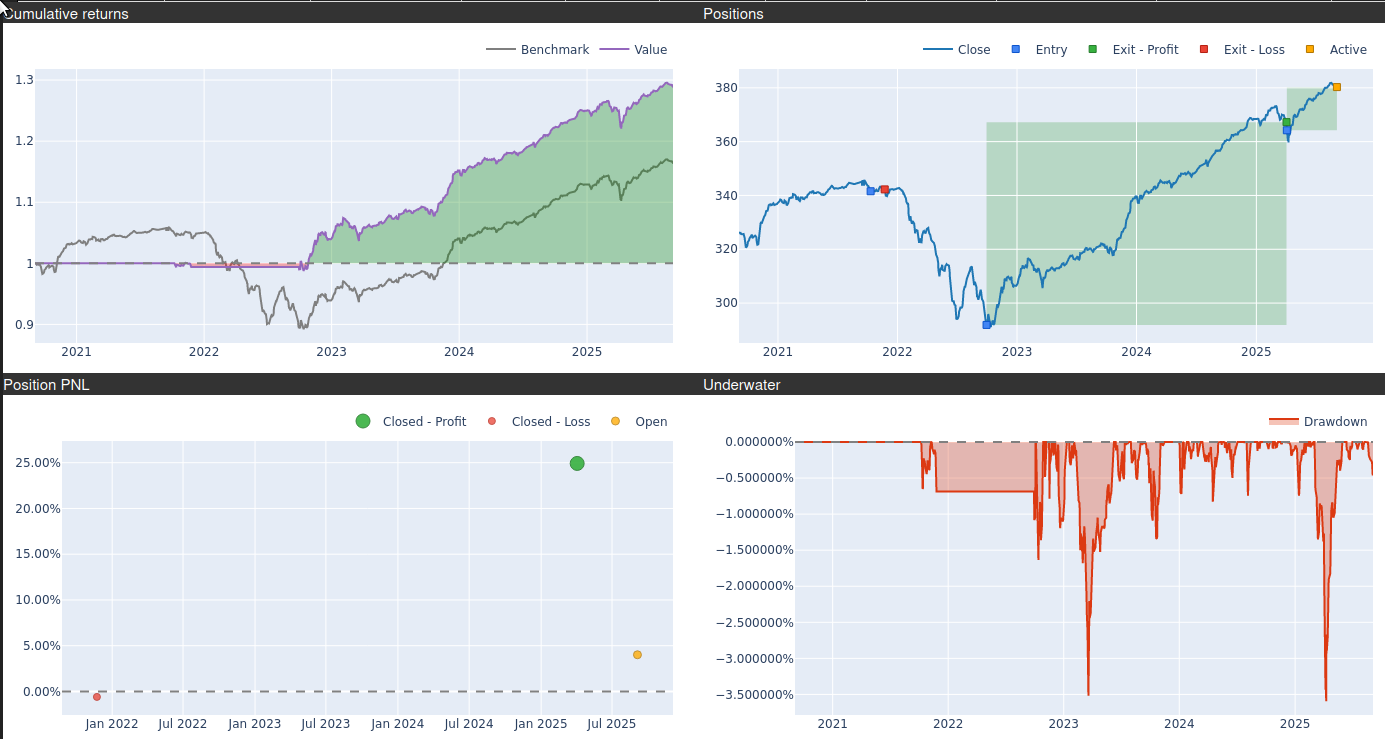The height and width of the screenshot is (739, 1385).
Task: Click the Positions panel header
Action: point(733,14)
